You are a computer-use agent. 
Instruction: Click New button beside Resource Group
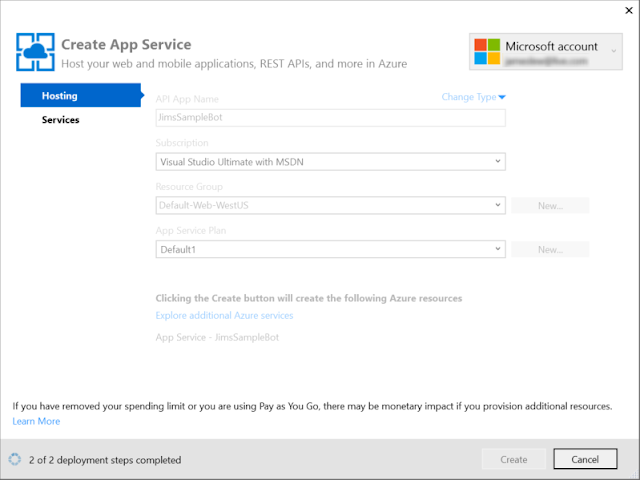[550, 205]
